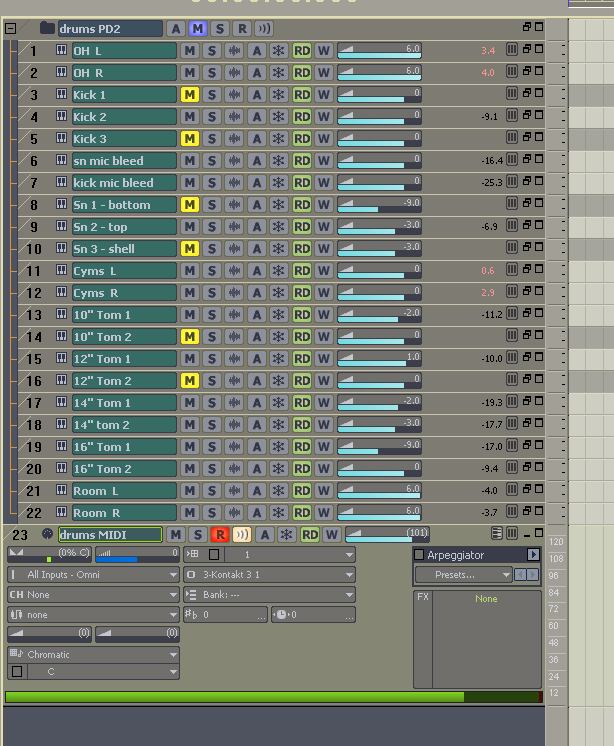The height and width of the screenshot is (746, 614).
Task: Toggle the waveform icon on Cyms L track
Action: click(235, 271)
